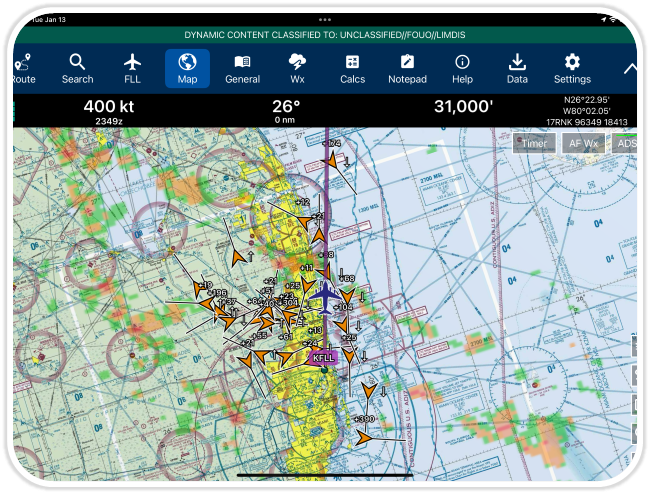Open the Route planning icon
The height and width of the screenshot is (494, 650).
click(x=22, y=68)
